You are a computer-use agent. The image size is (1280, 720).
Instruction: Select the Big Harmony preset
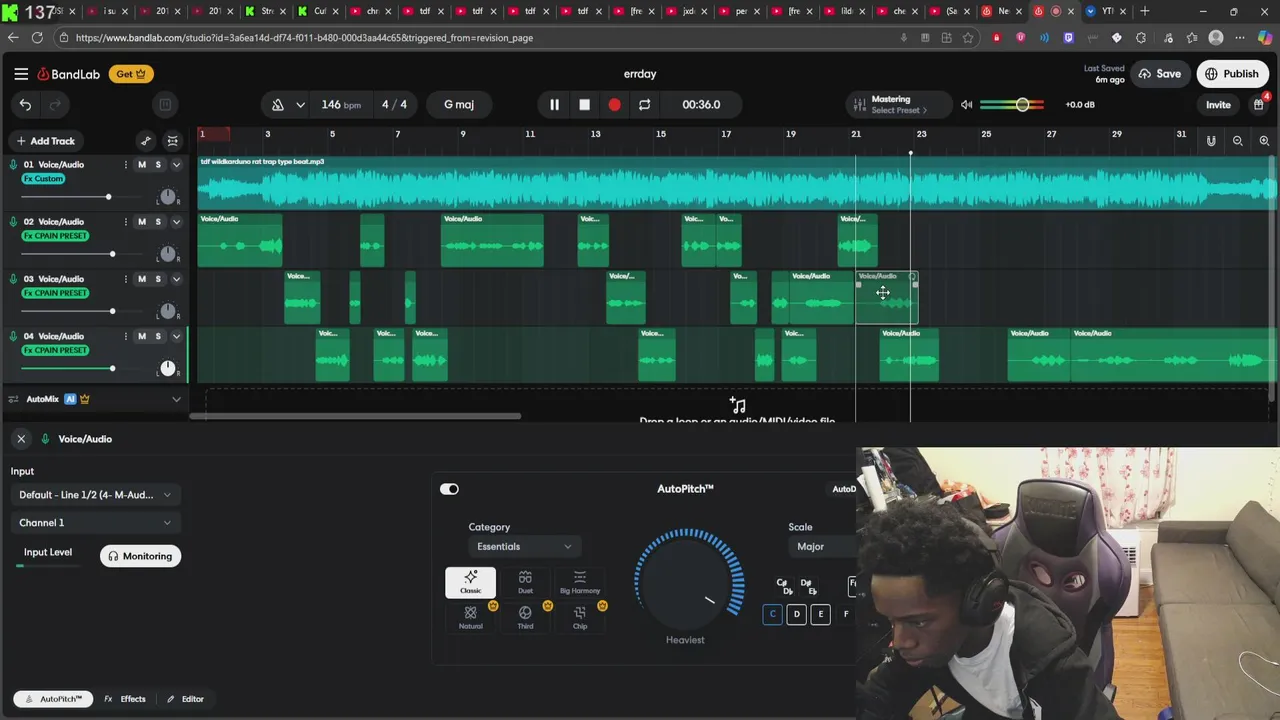pos(580,582)
